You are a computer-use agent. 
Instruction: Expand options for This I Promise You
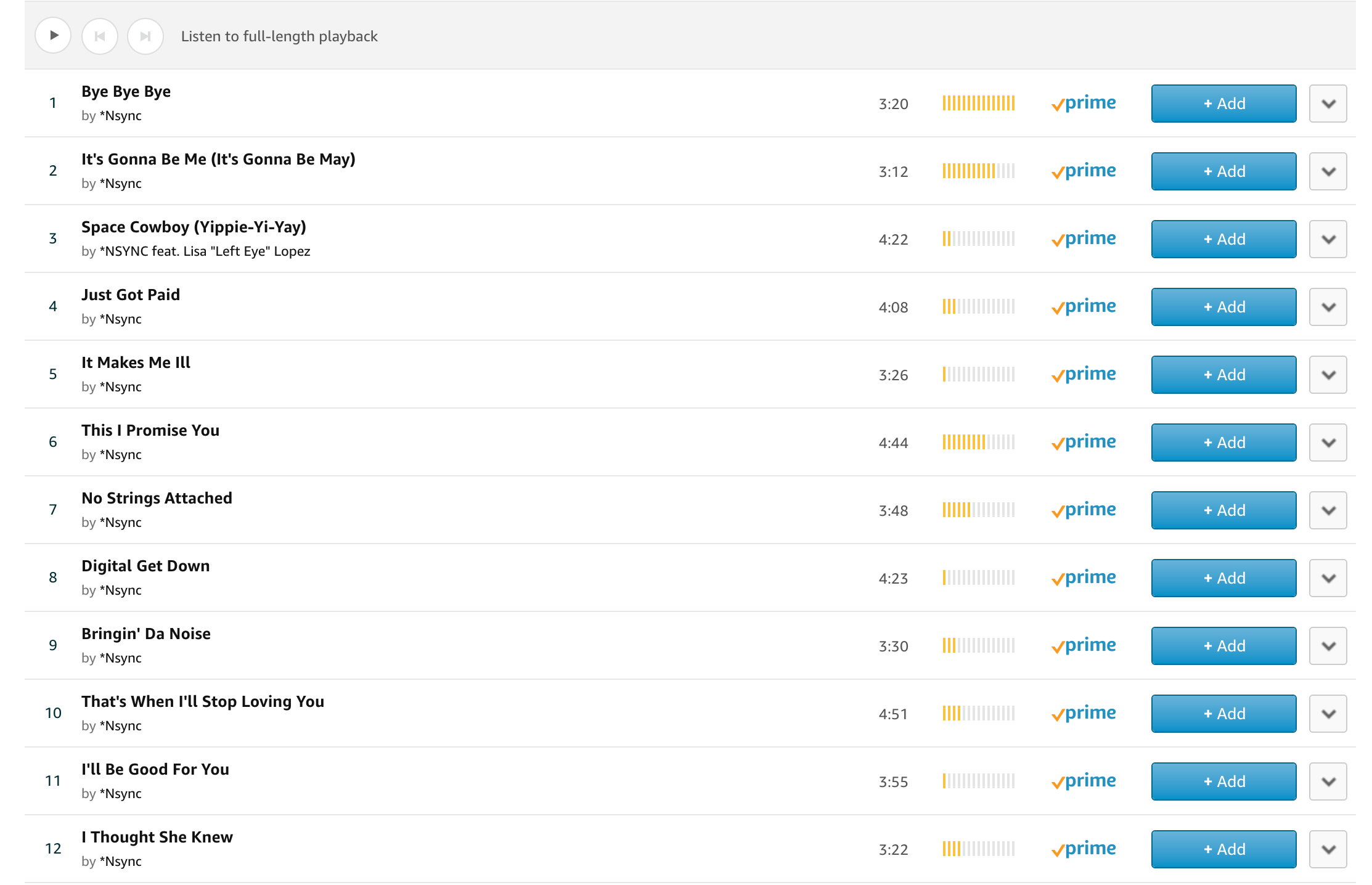(x=1328, y=442)
